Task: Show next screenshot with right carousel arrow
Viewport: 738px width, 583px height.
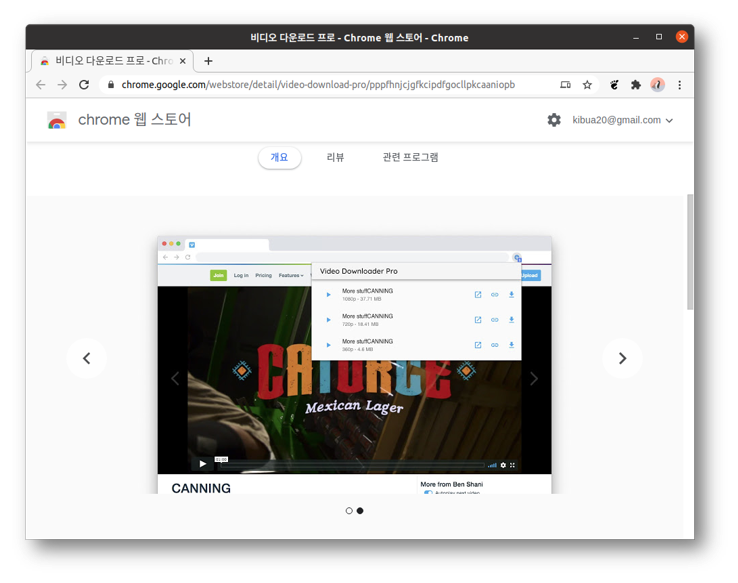Action: coord(622,359)
